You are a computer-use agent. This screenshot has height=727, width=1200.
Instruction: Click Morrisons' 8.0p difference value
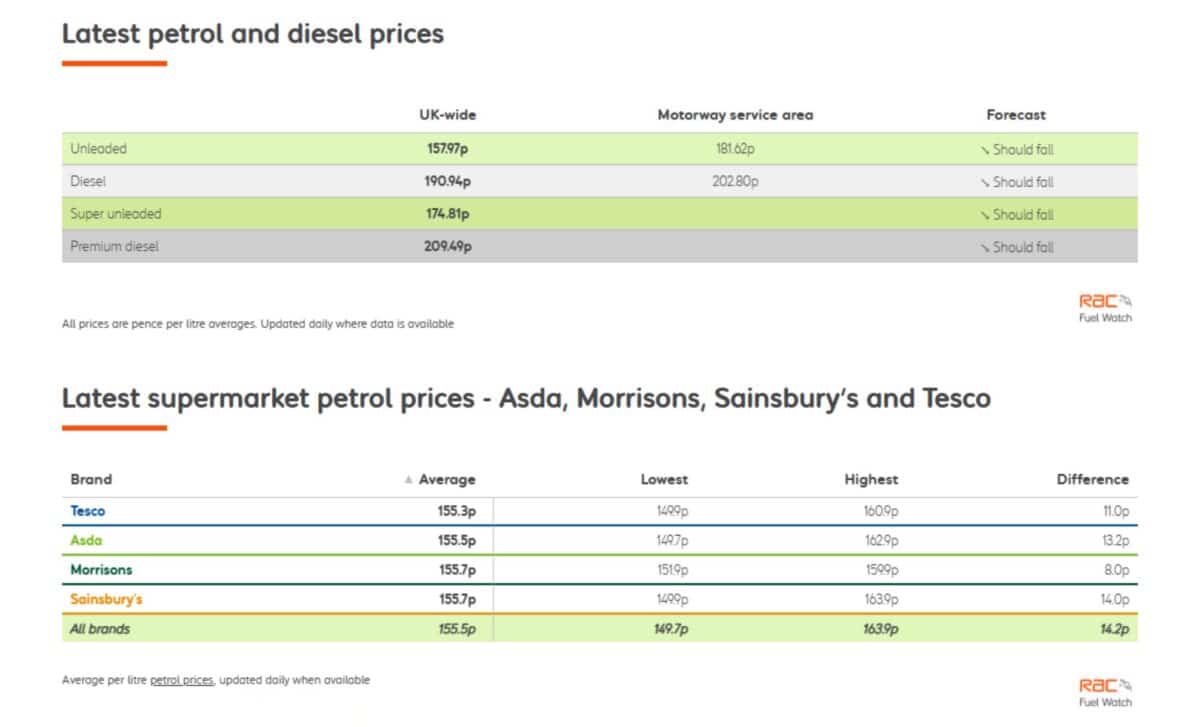[1115, 570]
